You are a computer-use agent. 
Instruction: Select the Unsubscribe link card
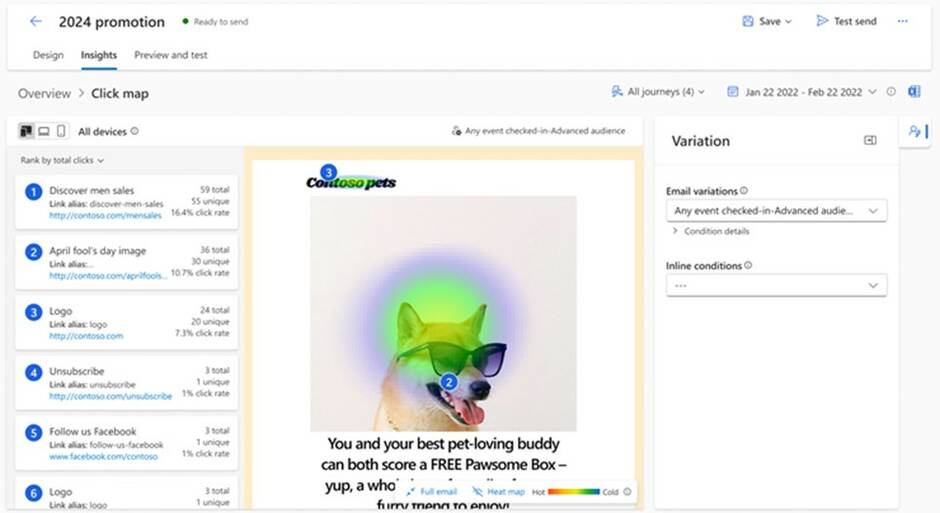pyautogui.click(x=126, y=383)
